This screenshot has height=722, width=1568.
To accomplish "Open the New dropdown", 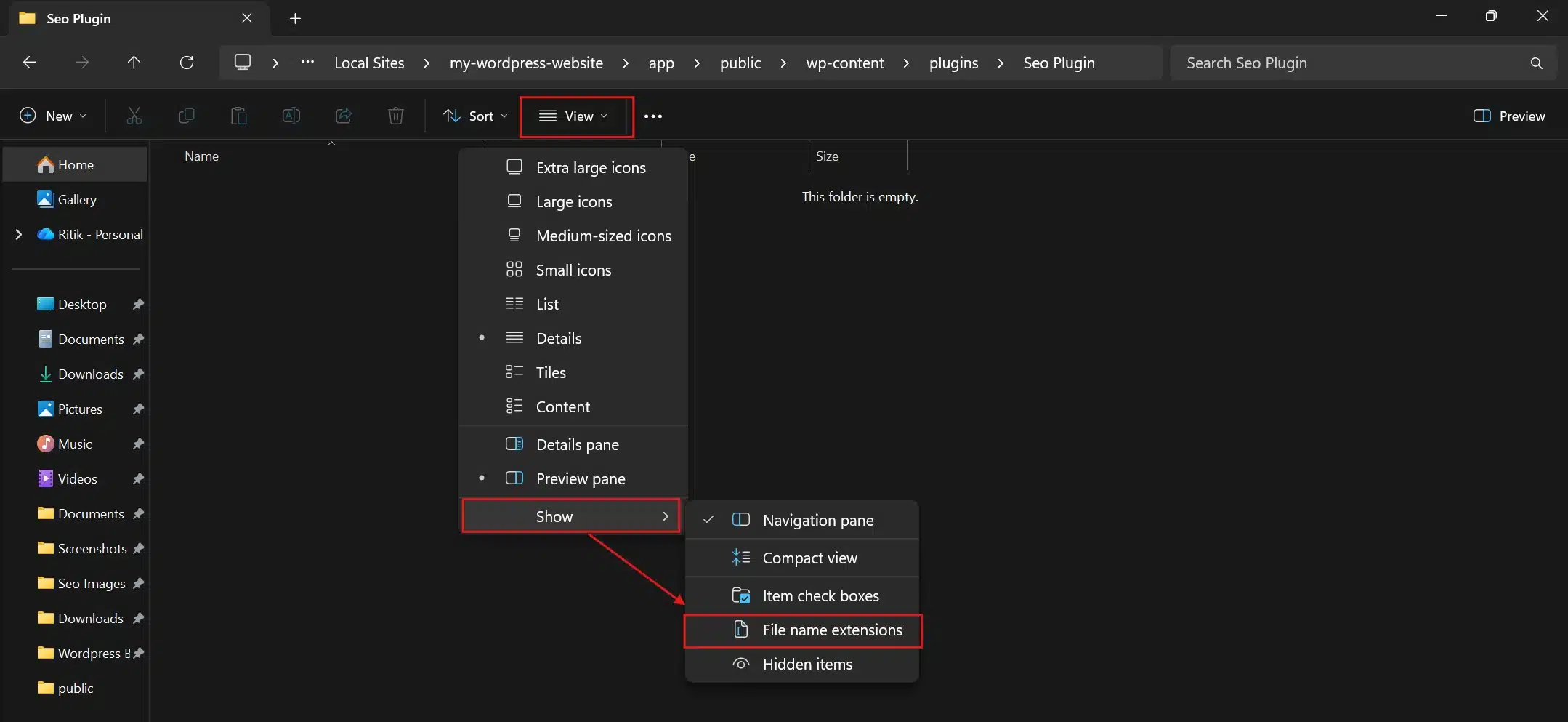I will point(54,116).
